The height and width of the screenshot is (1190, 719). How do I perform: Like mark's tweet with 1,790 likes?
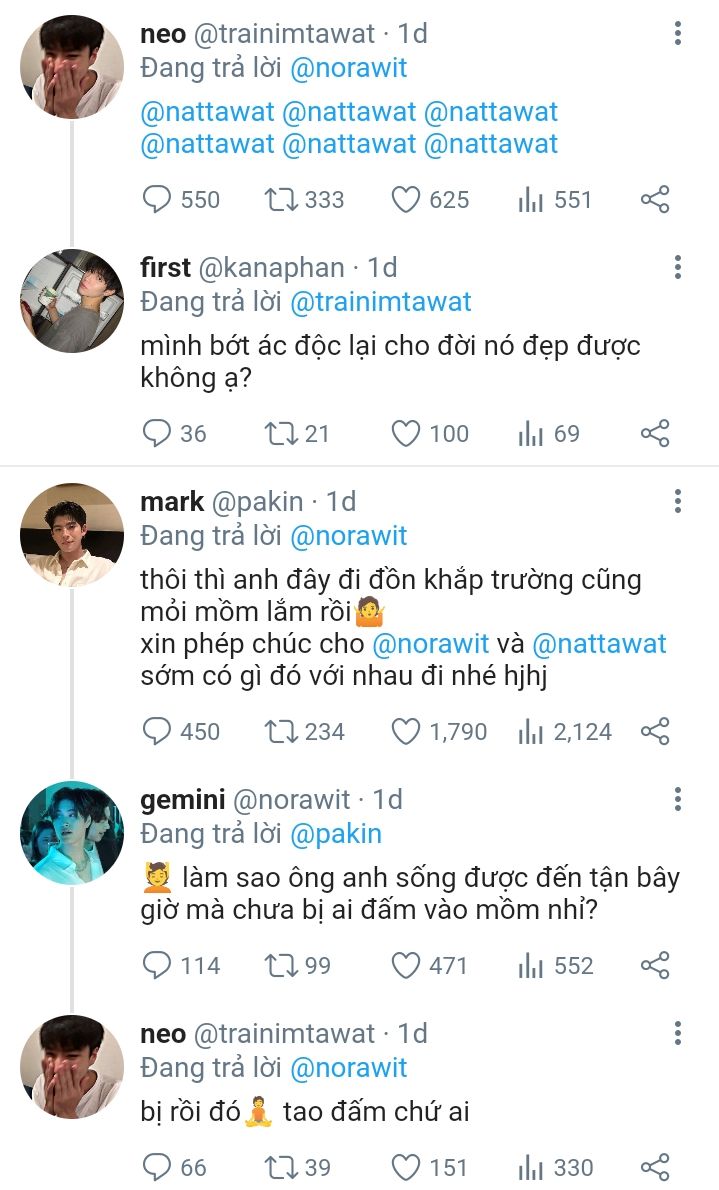pos(405,732)
